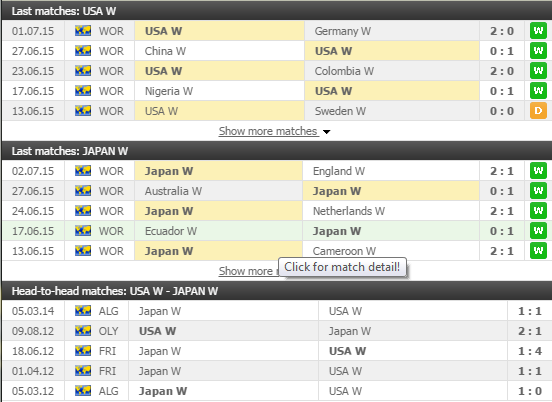
Task: Expand Show more matches under USA W
Action: pyautogui.click(x=268, y=131)
